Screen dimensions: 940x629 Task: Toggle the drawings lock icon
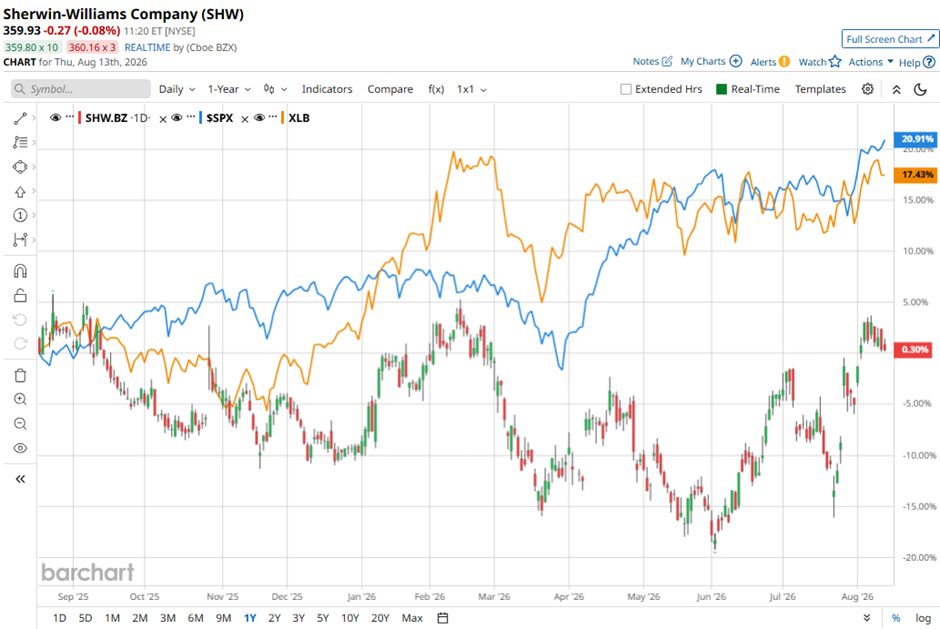coord(20,295)
